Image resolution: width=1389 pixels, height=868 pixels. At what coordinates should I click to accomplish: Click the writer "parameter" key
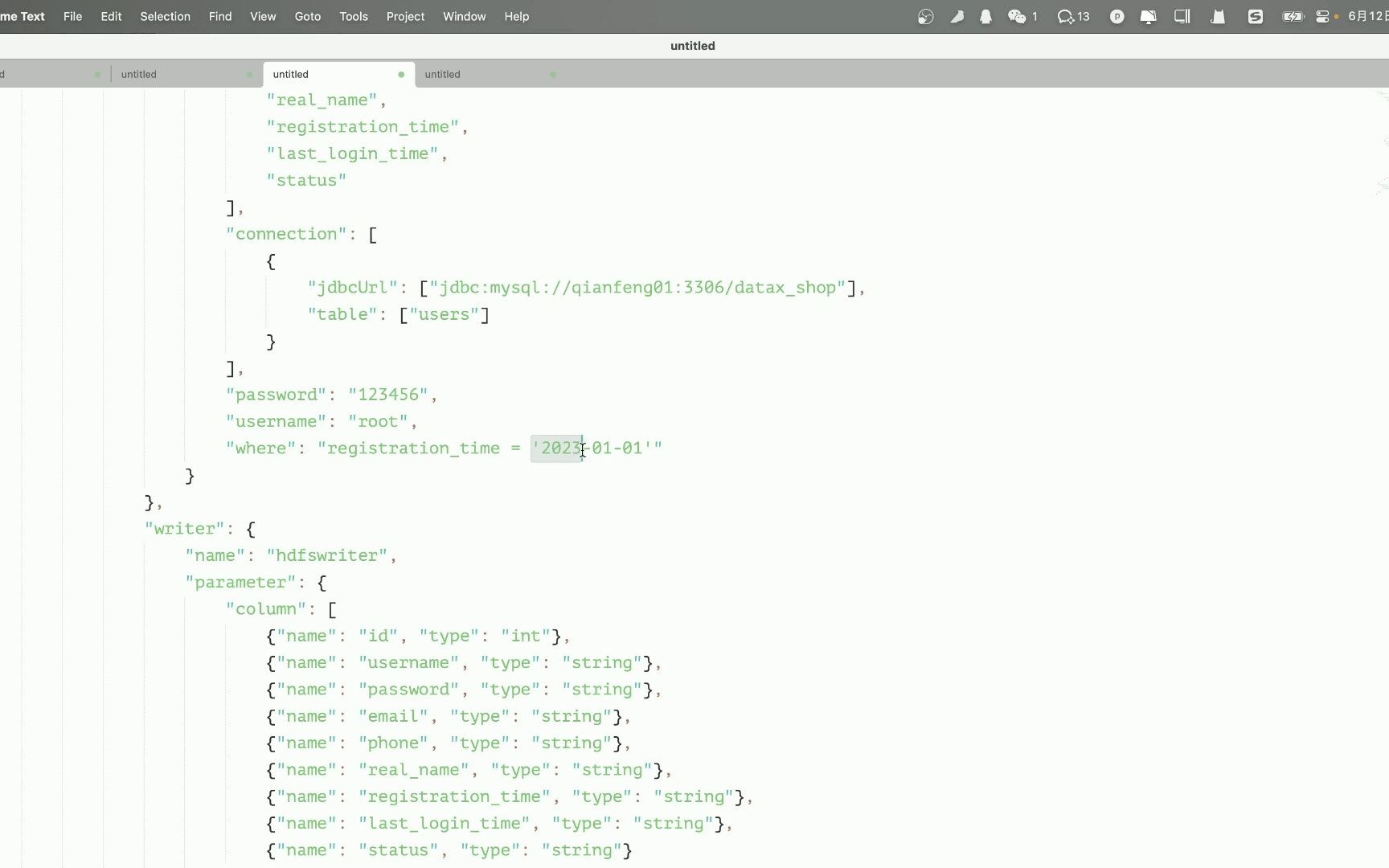[x=240, y=582]
